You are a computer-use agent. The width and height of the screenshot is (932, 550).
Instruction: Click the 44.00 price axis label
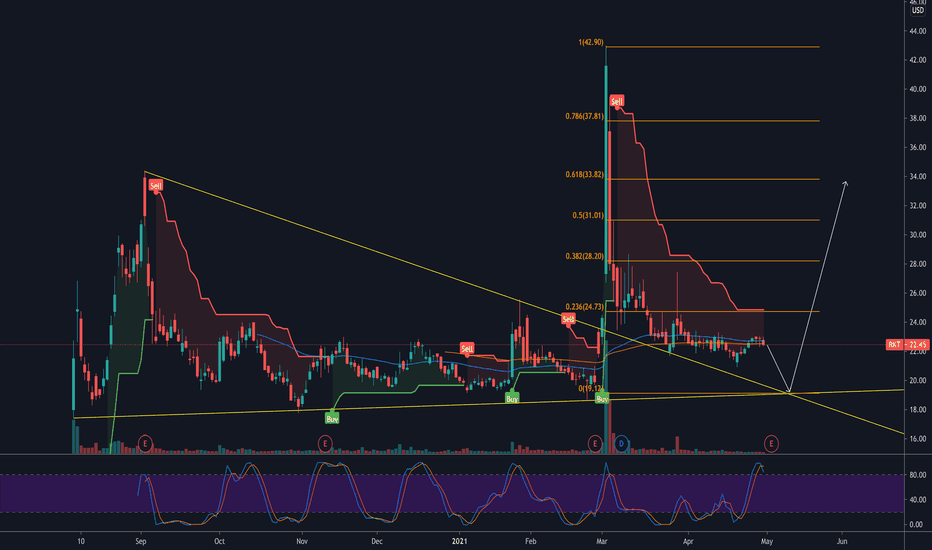tap(917, 31)
